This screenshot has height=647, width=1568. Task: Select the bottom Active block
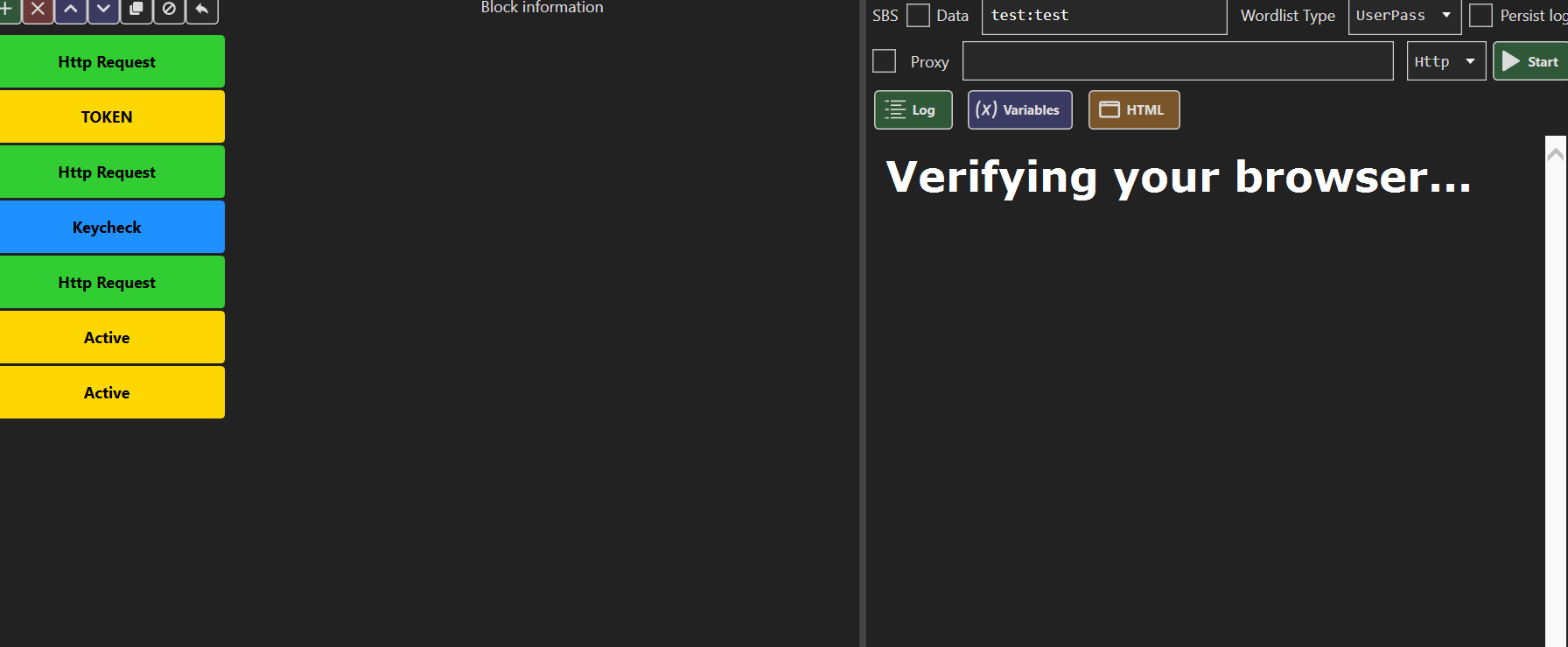(112, 392)
